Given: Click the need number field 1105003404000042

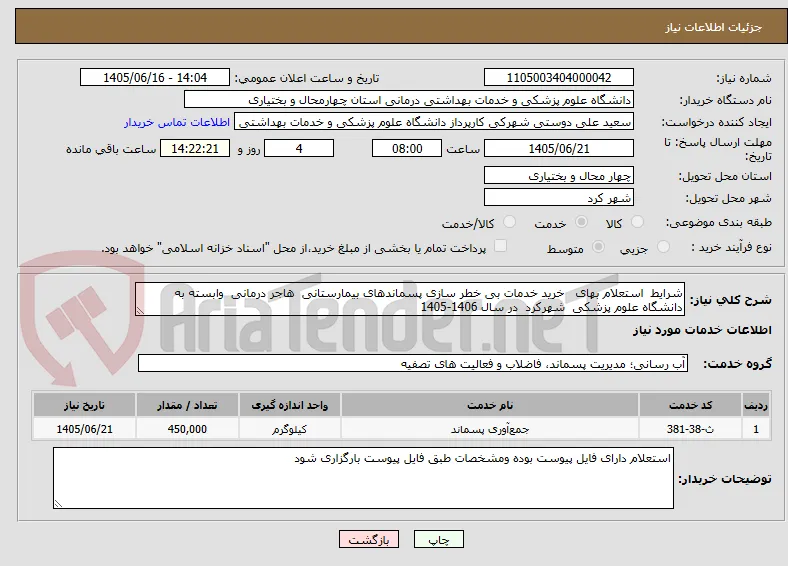Looking at the screenshot, I should point(559,77).
